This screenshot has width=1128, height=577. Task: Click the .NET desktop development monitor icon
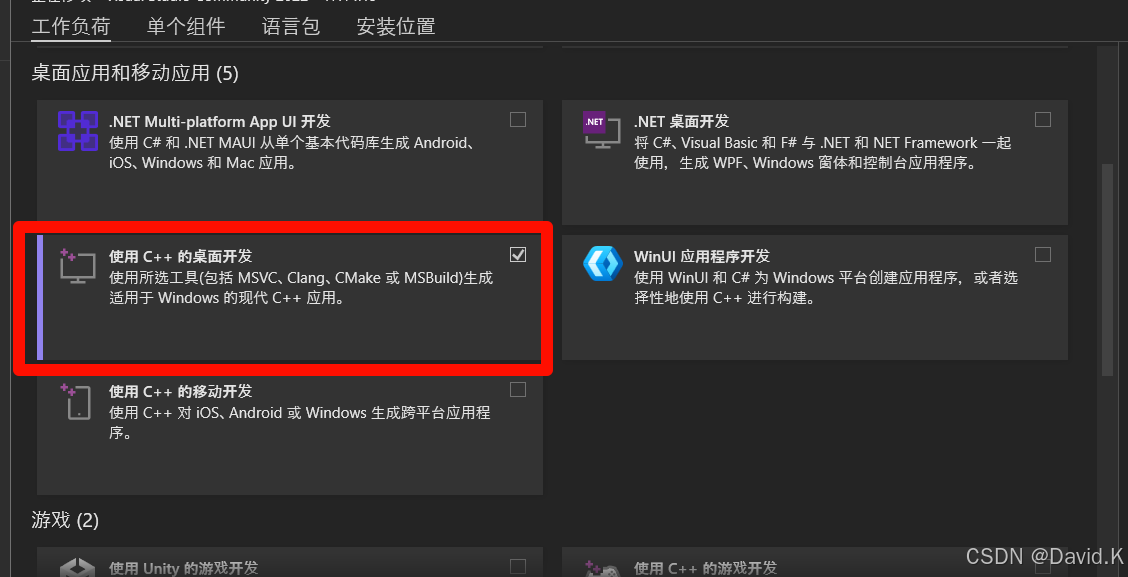click(601, 132)
